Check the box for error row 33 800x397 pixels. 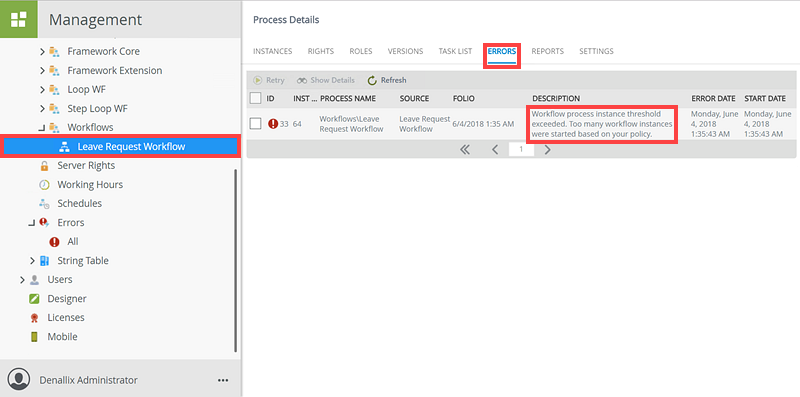click(x=256, y=123)
